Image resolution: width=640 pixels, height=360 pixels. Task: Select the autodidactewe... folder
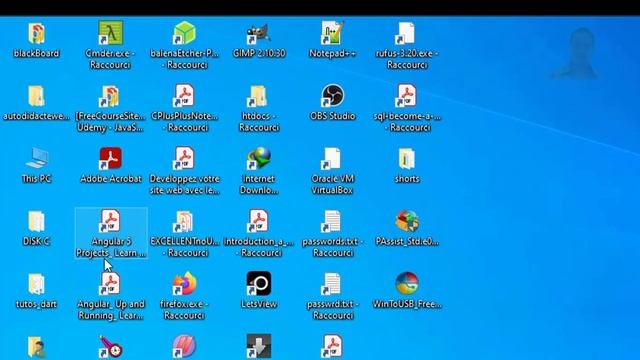pyautogui.click(x=36, y=96)
